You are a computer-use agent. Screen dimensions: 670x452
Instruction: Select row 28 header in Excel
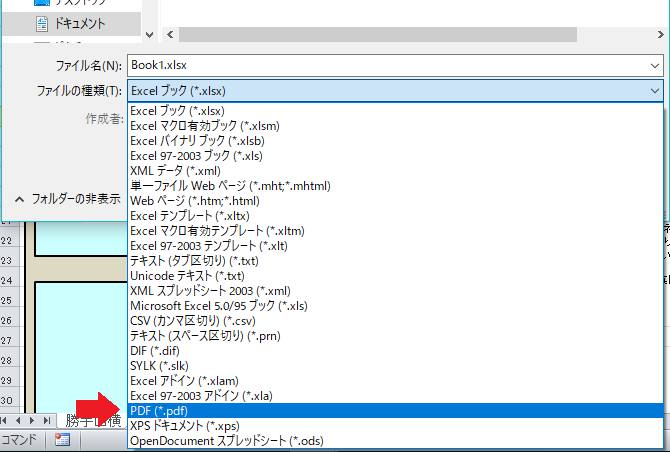[x=9, y=361]
